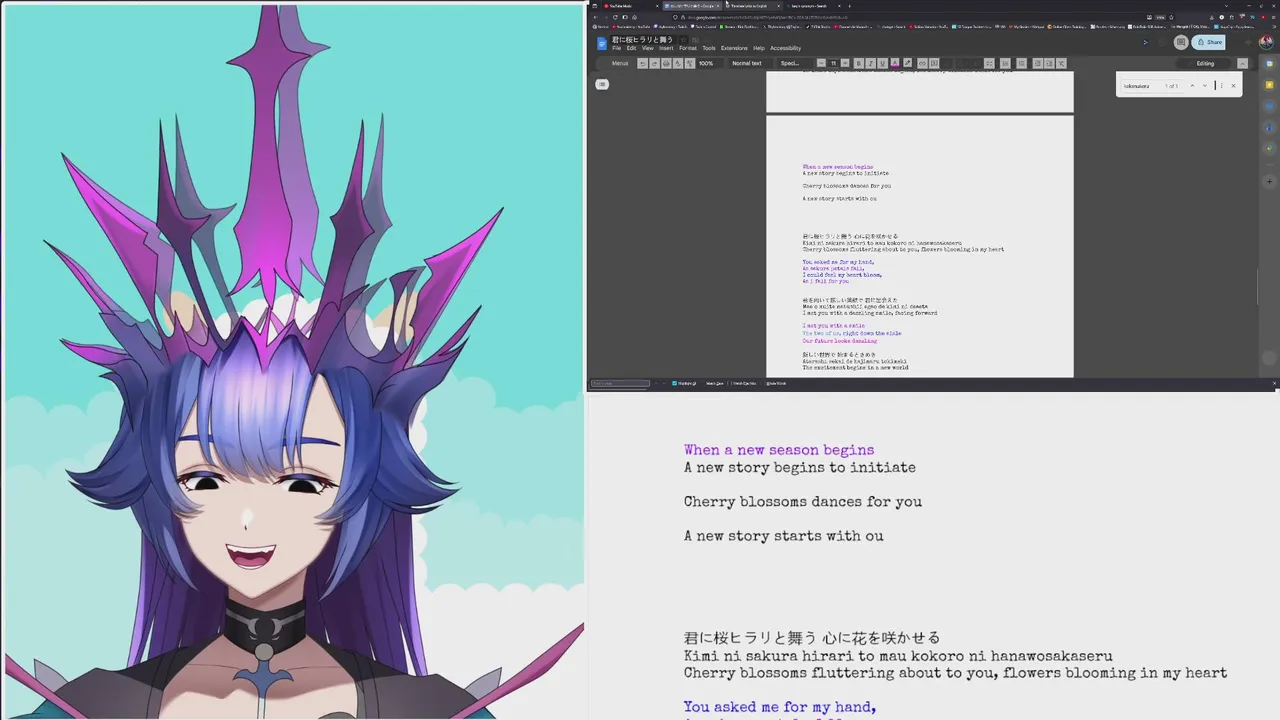Add a comment from the toolbar

[x=933, y=63]
